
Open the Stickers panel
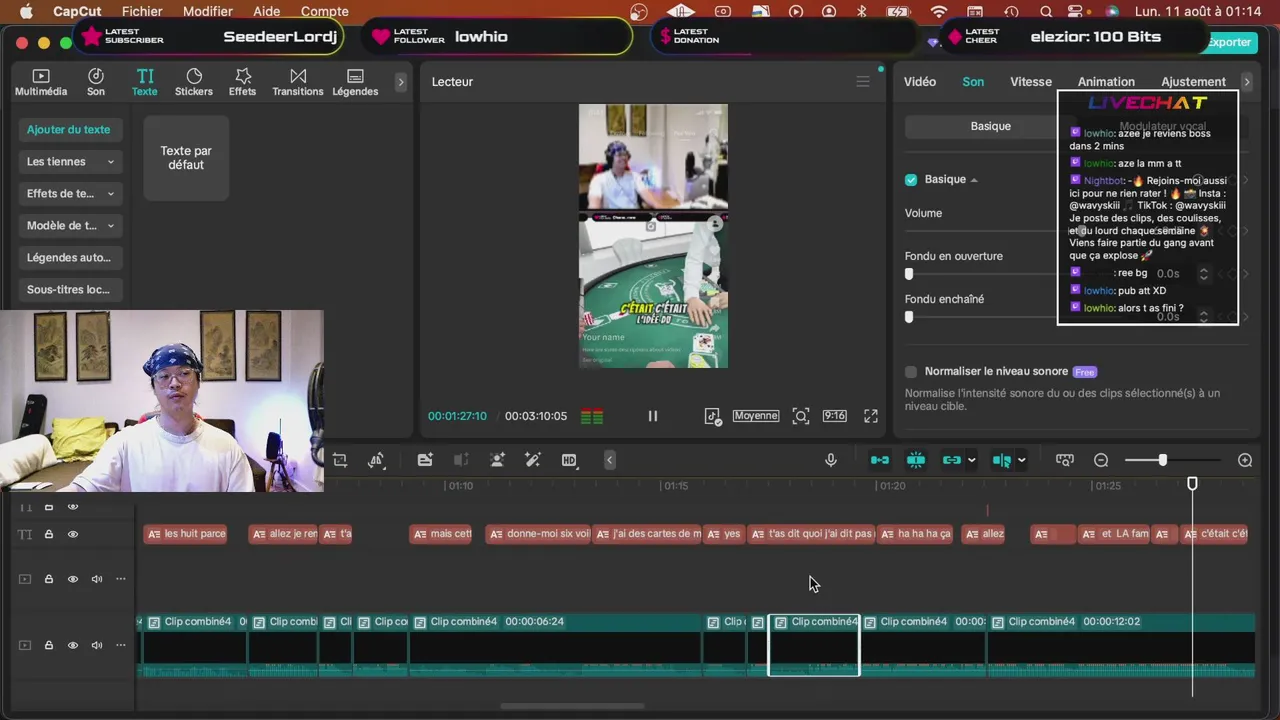194,82
